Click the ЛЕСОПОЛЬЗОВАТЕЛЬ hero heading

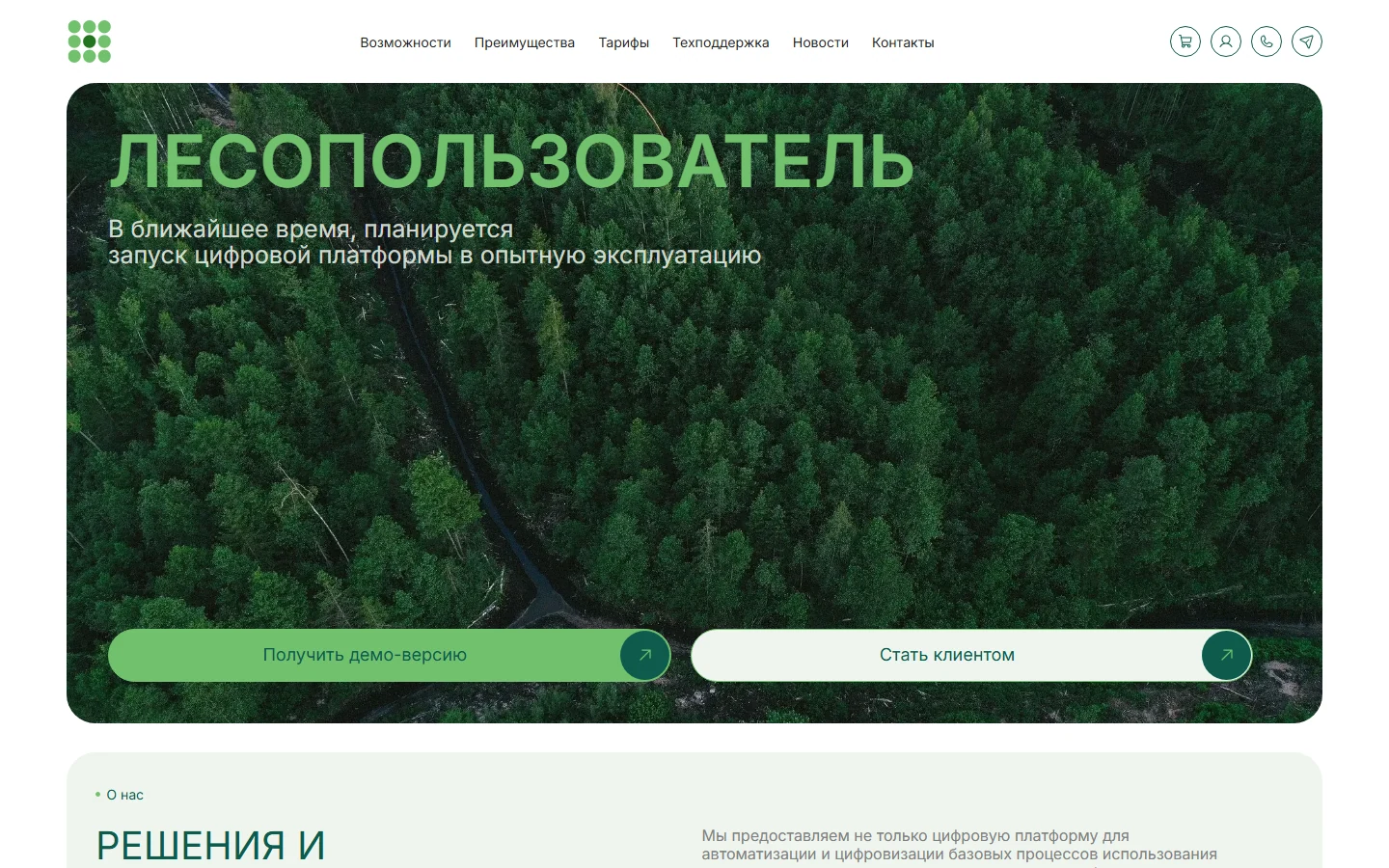(x=511, y=160)
